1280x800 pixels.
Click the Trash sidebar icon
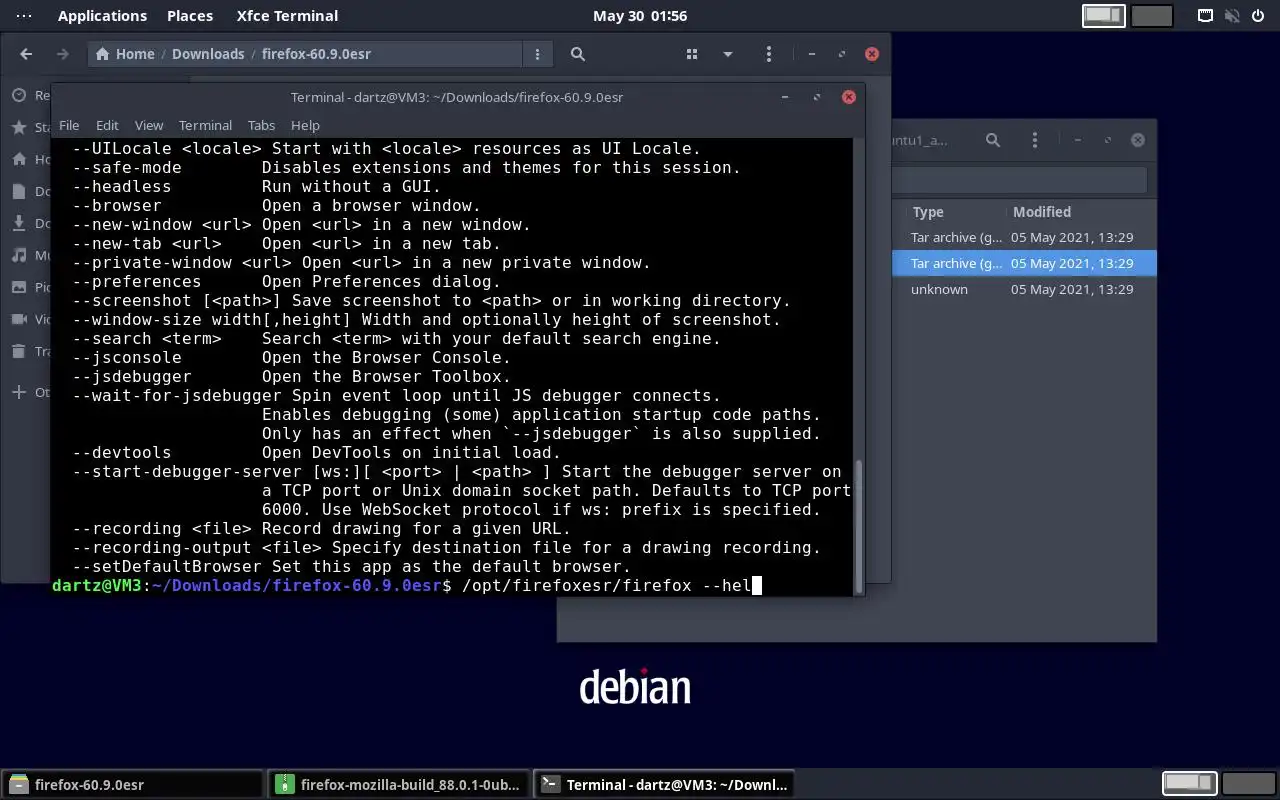click(x=19, y=351)
